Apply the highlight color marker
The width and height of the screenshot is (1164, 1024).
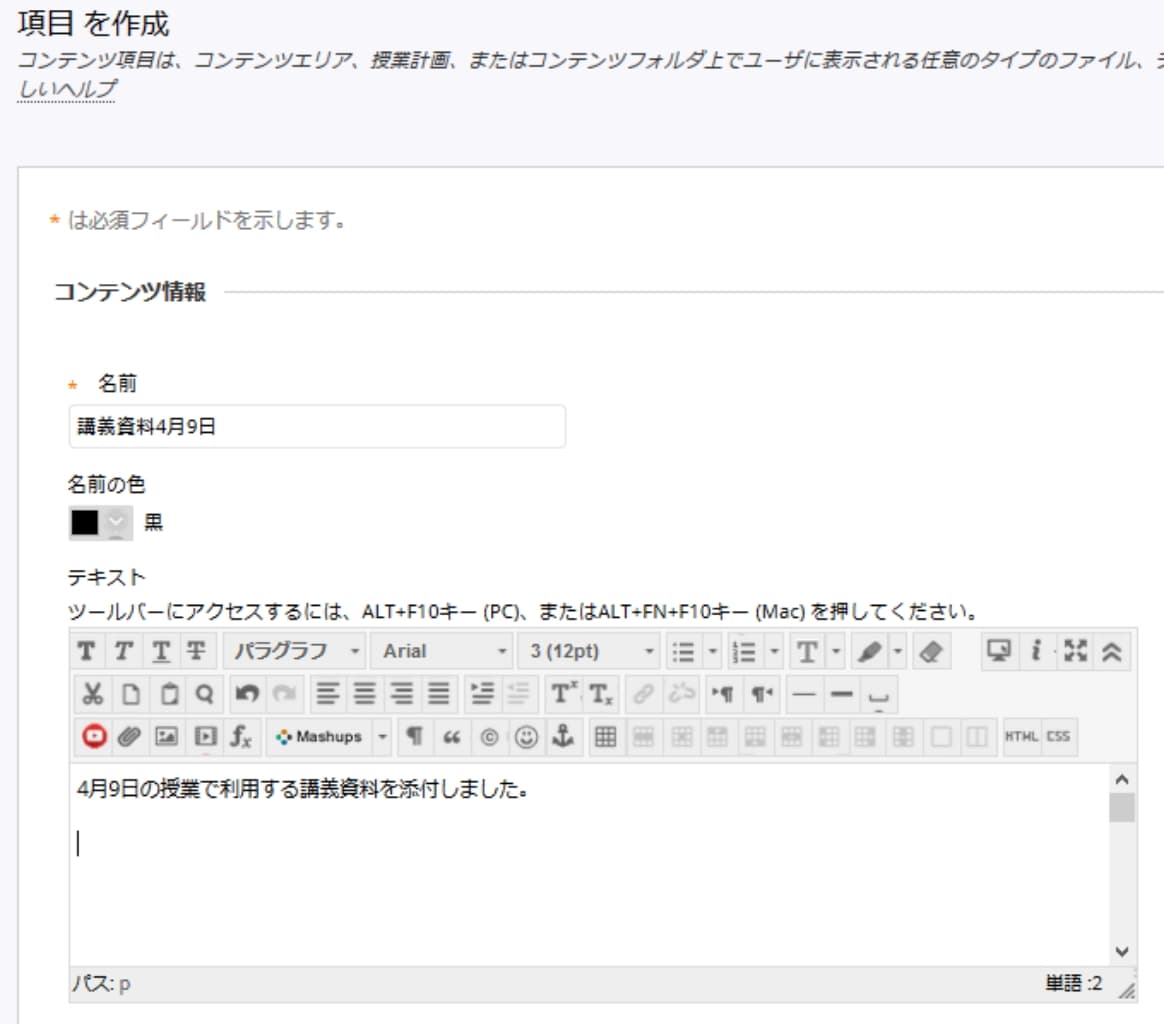(x=869, y=652)
